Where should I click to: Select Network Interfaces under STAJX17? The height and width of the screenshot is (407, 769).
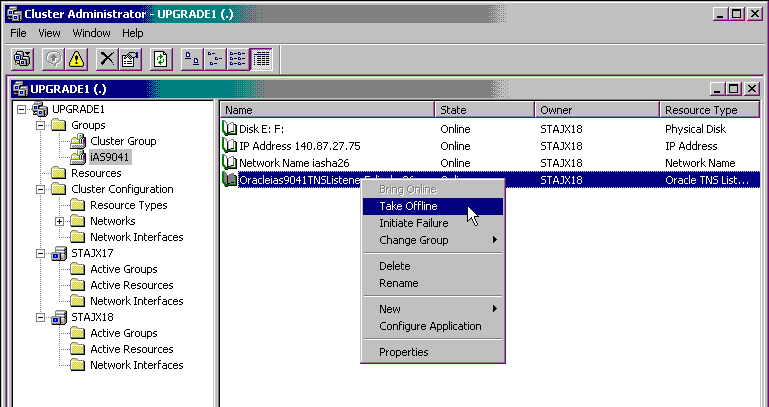tap(136, 301)
